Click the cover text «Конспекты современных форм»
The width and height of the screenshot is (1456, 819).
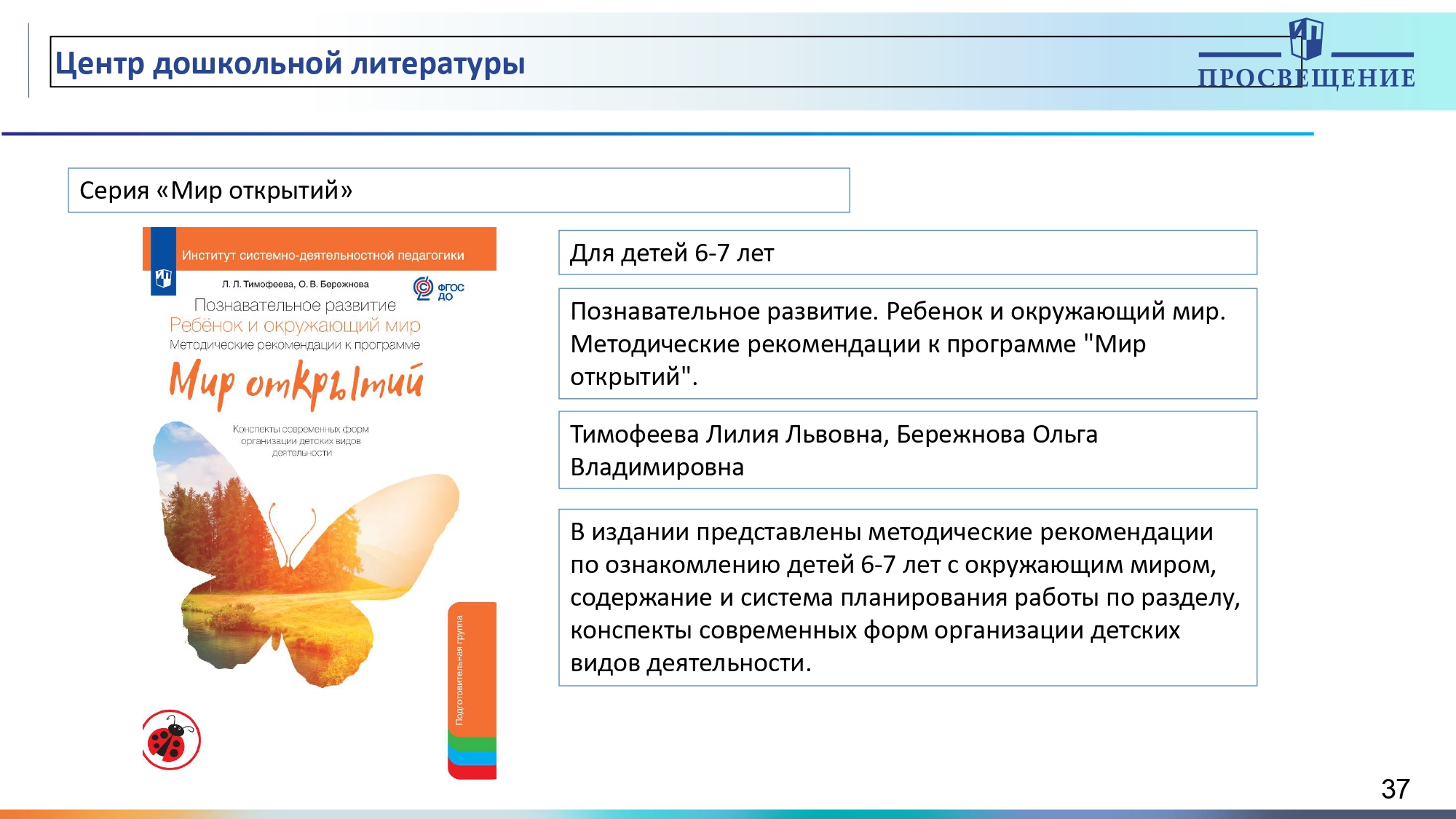[x=301, y=430]
